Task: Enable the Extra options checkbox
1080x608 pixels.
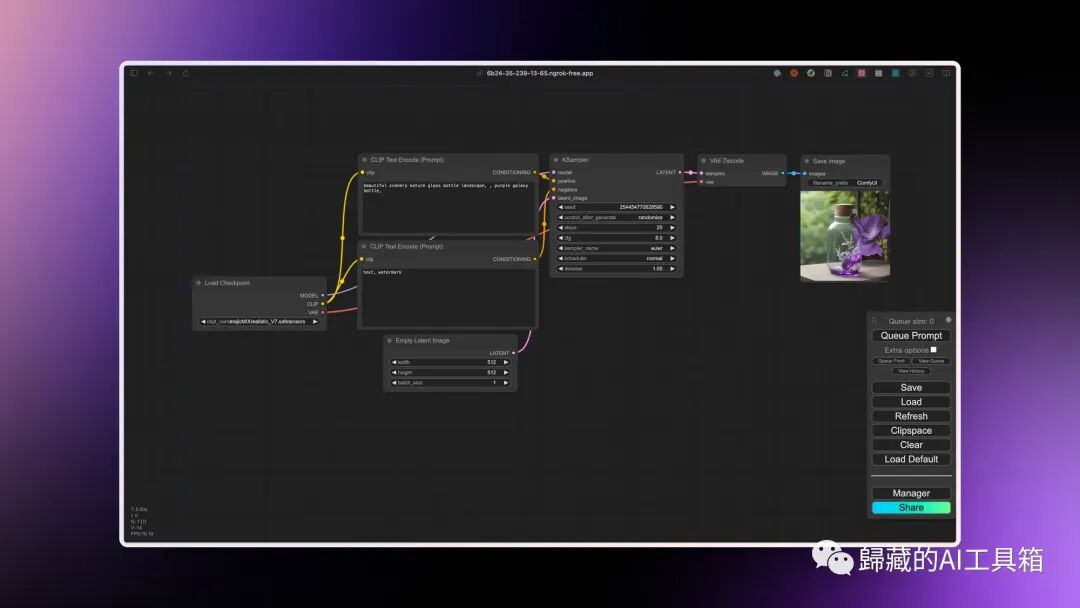Action: [x=933, y=350]
